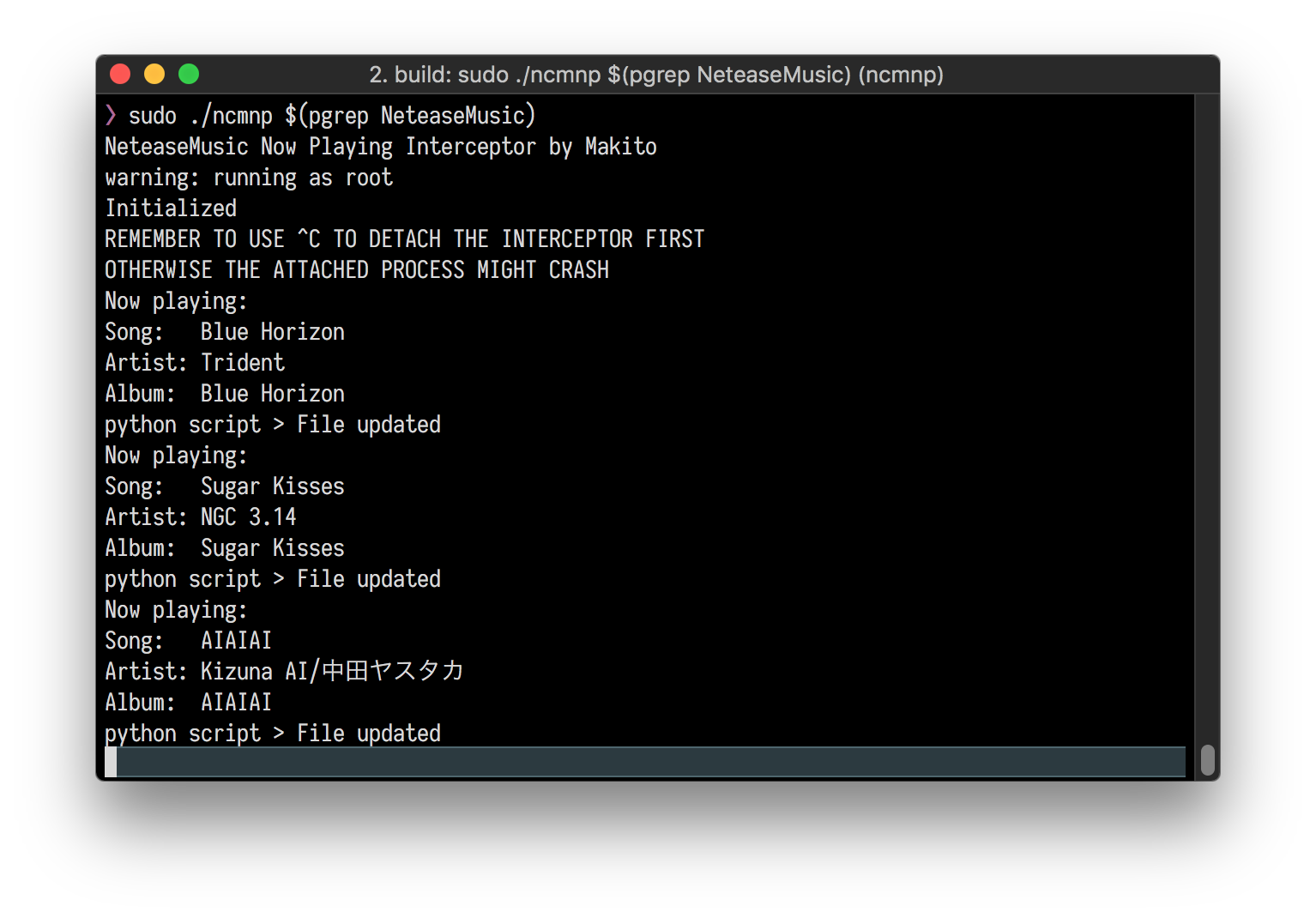Click the 'warning: running as root' line

pyautogui.click(x=249, y=178)
